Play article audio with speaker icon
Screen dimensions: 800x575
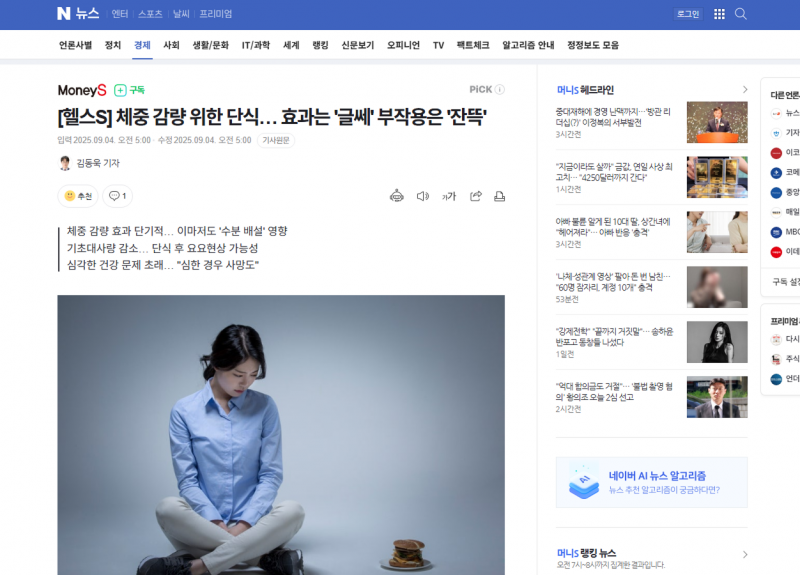(422, 196)
